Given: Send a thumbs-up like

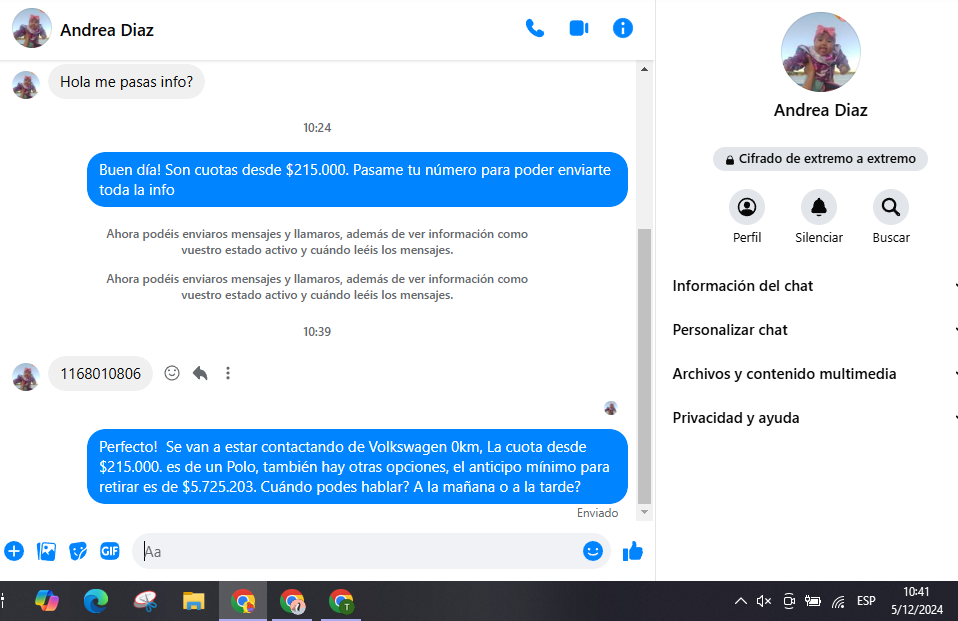Looking at the screenshot, I should [x=633, y=551].
